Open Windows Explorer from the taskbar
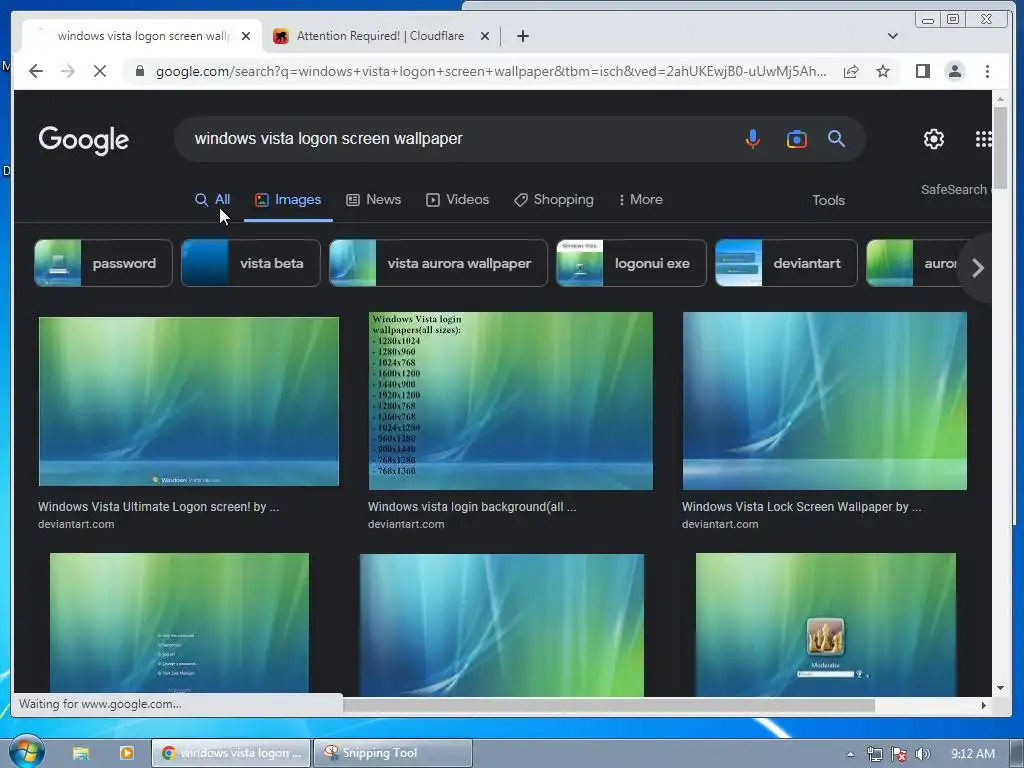 (x=81, y=753)
